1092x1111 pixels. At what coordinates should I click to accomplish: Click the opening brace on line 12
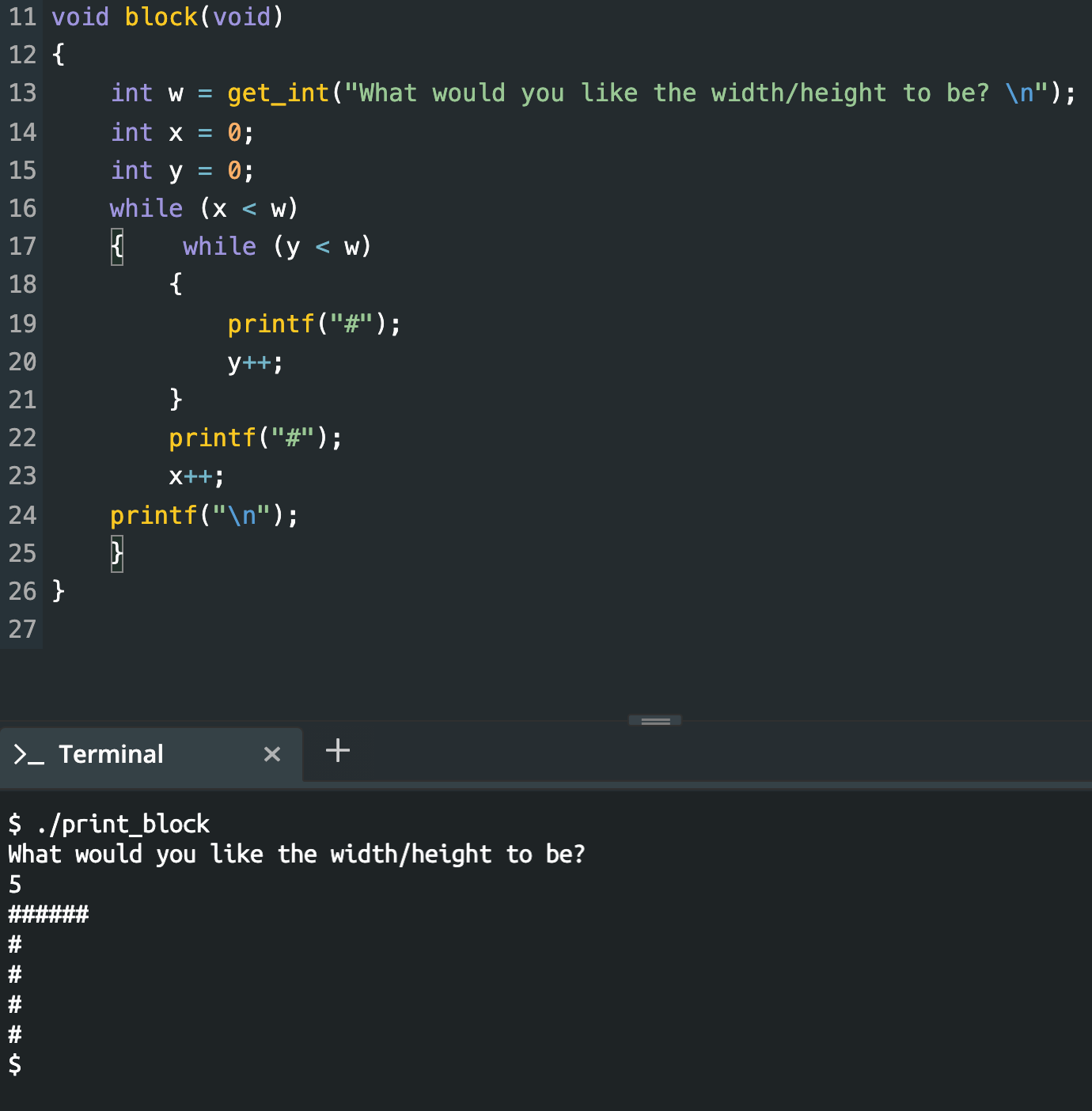59,55
